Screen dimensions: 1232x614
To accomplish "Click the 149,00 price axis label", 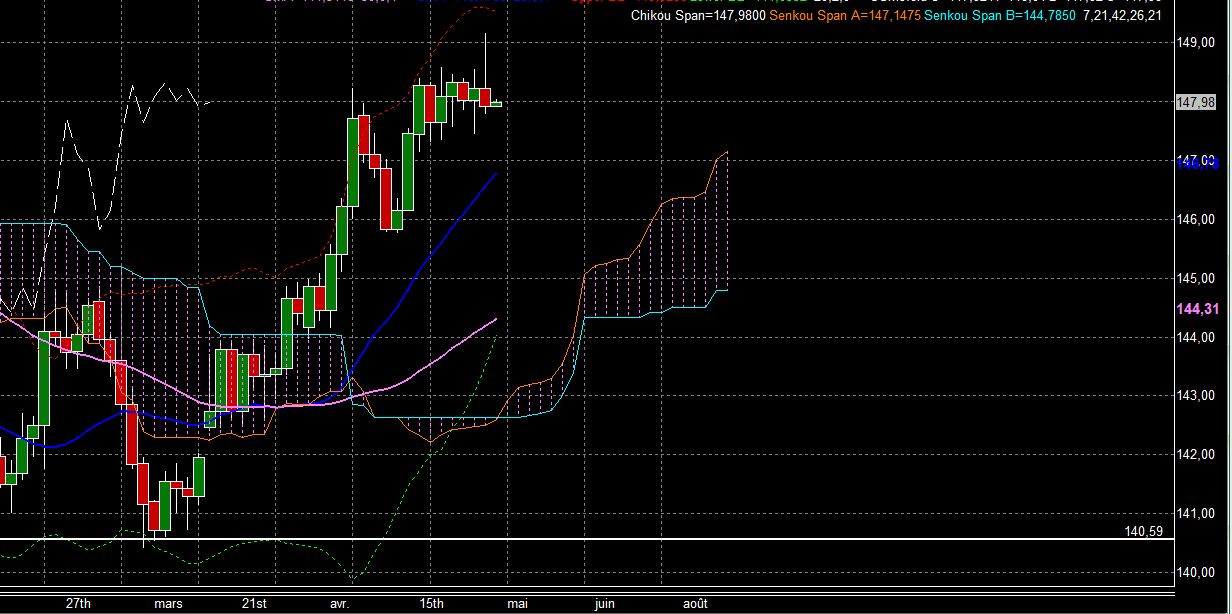I will [1196, 43].
